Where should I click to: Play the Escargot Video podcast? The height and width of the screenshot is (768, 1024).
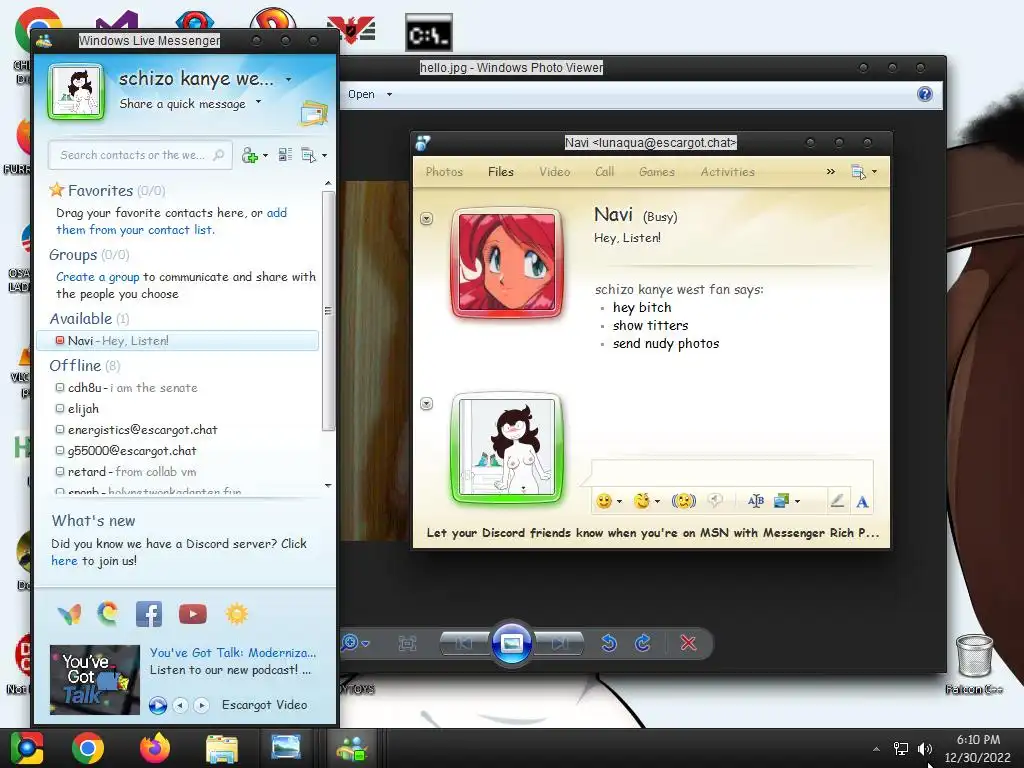[x=157, y=705]
